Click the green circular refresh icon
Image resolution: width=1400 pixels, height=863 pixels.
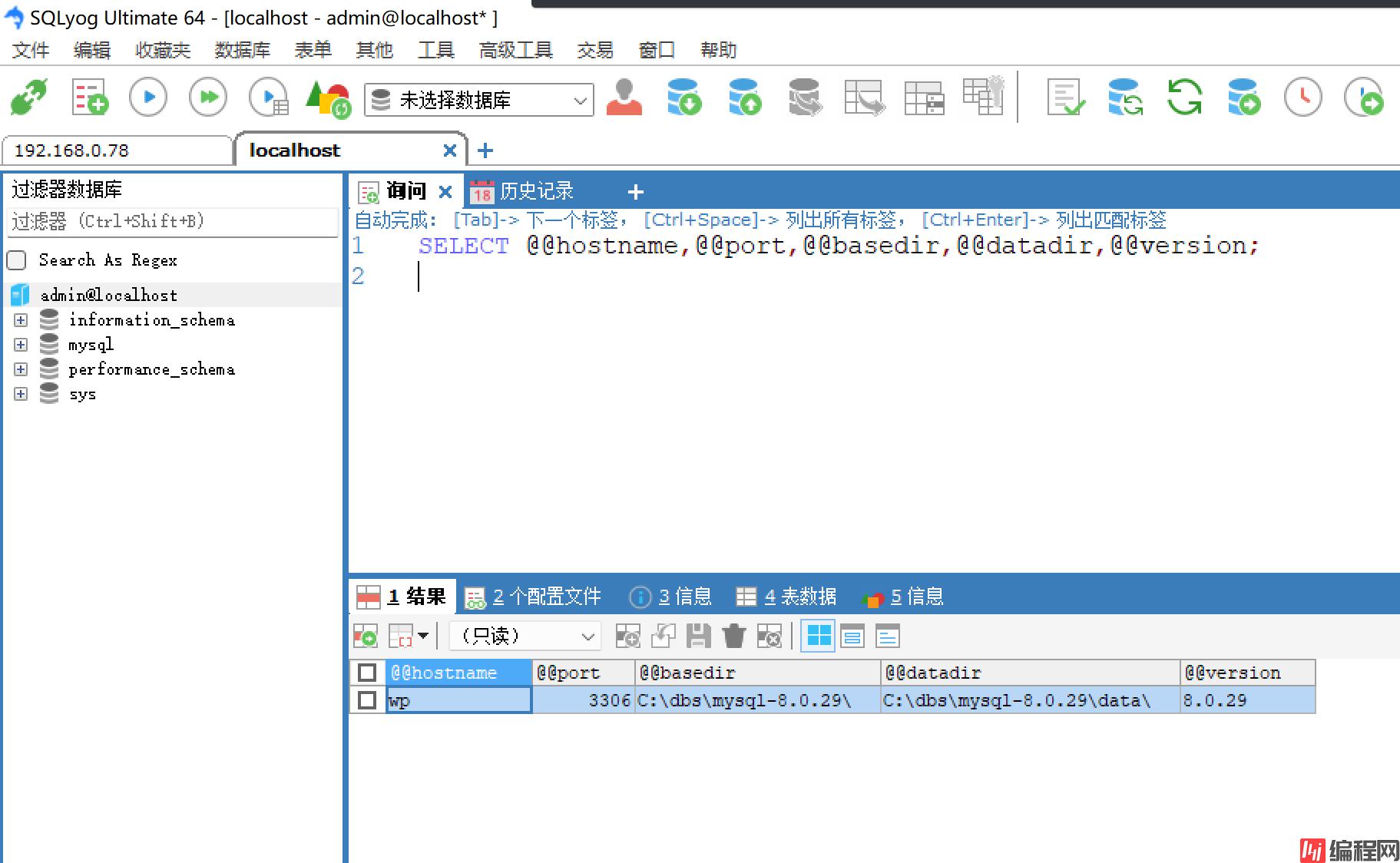tap(1184, 98)
